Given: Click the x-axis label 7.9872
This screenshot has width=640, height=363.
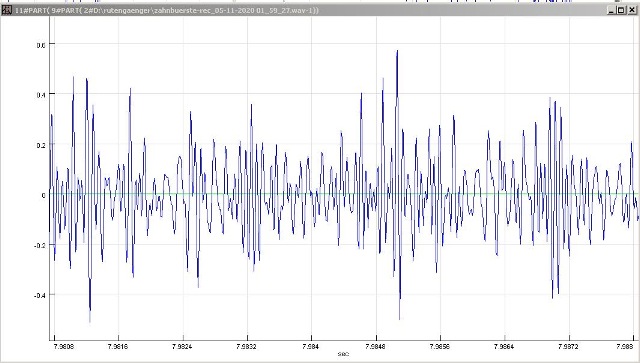Looking at the screenshot, I should pos(569,347).
